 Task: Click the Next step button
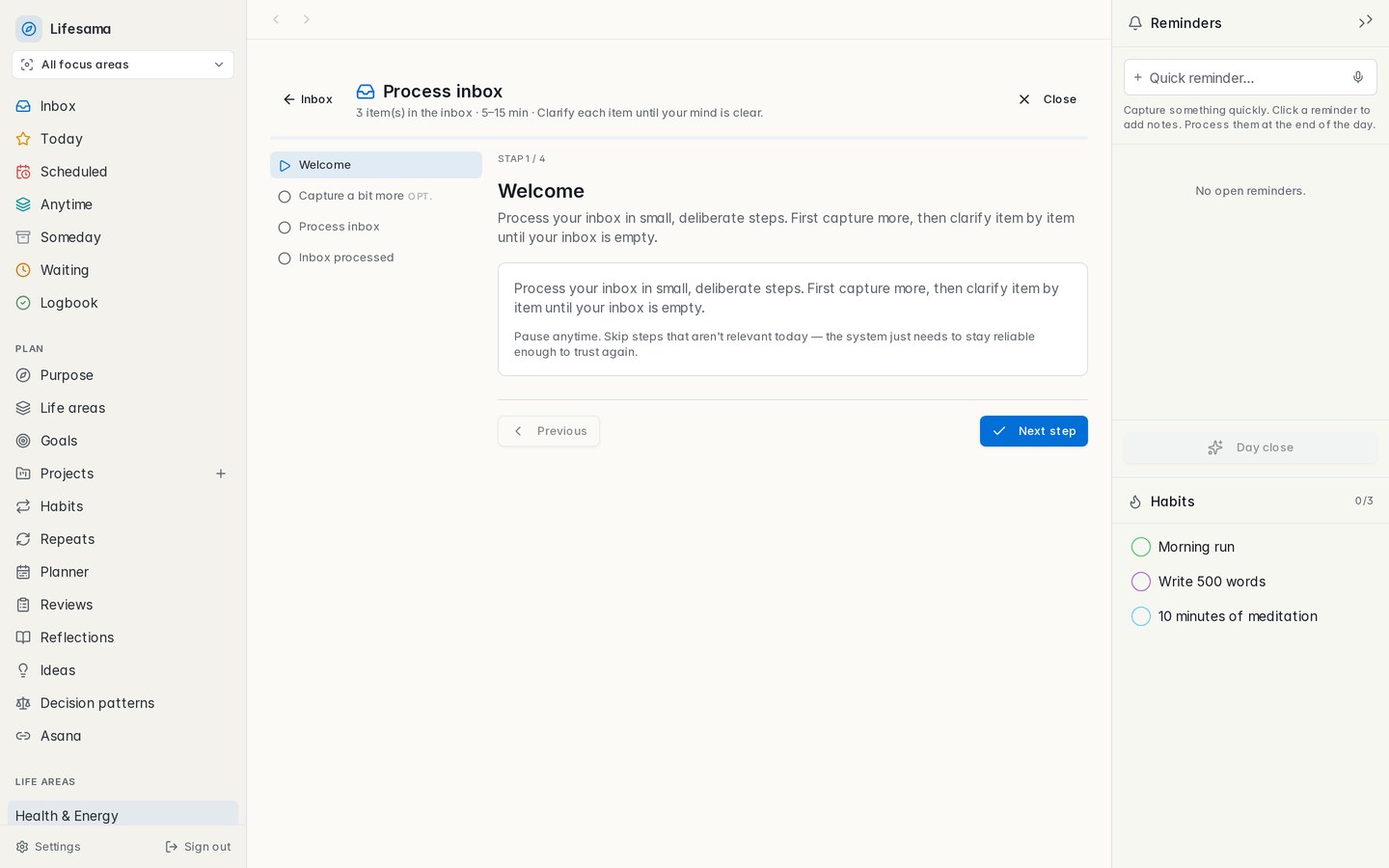[x=1034, y=431]
